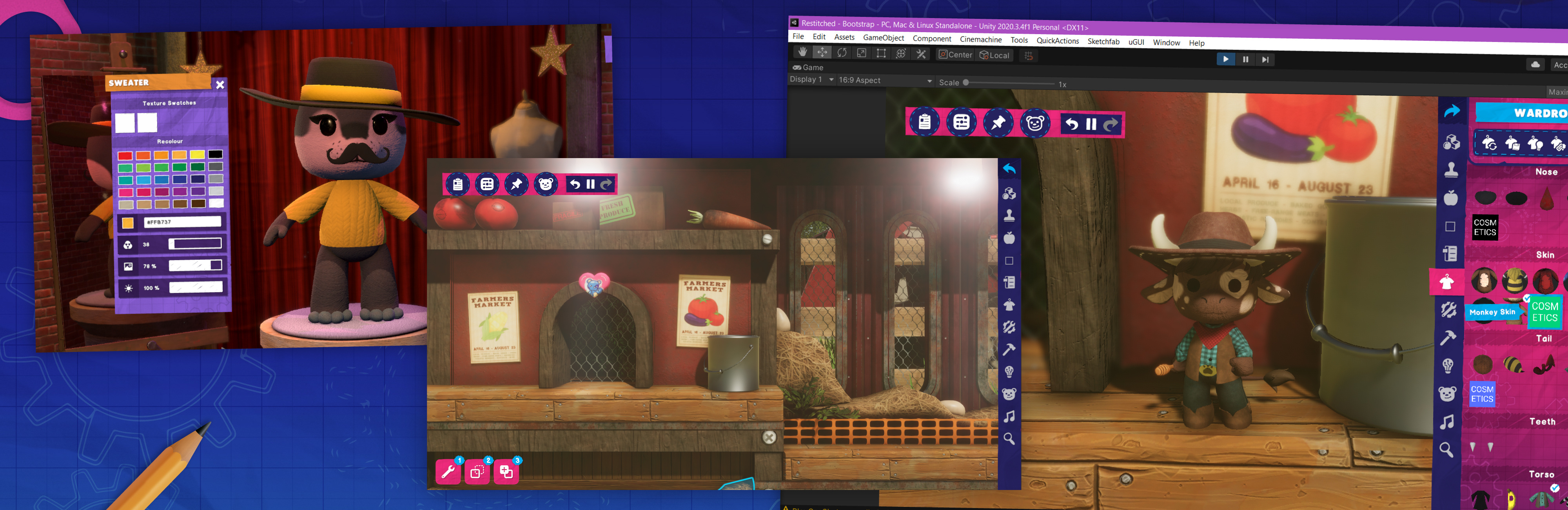Click the shirt icon in the middle screenshot sidebar

click(1009, 305)
